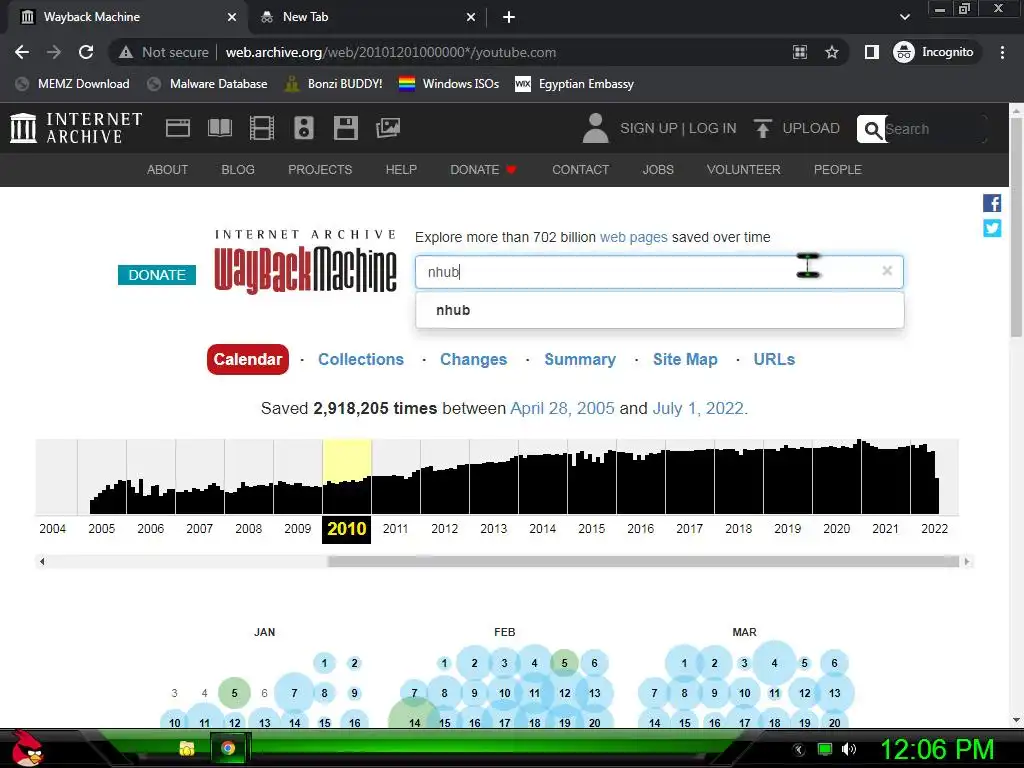
Task: Click the LOG IN link
Action: point(712,128)
